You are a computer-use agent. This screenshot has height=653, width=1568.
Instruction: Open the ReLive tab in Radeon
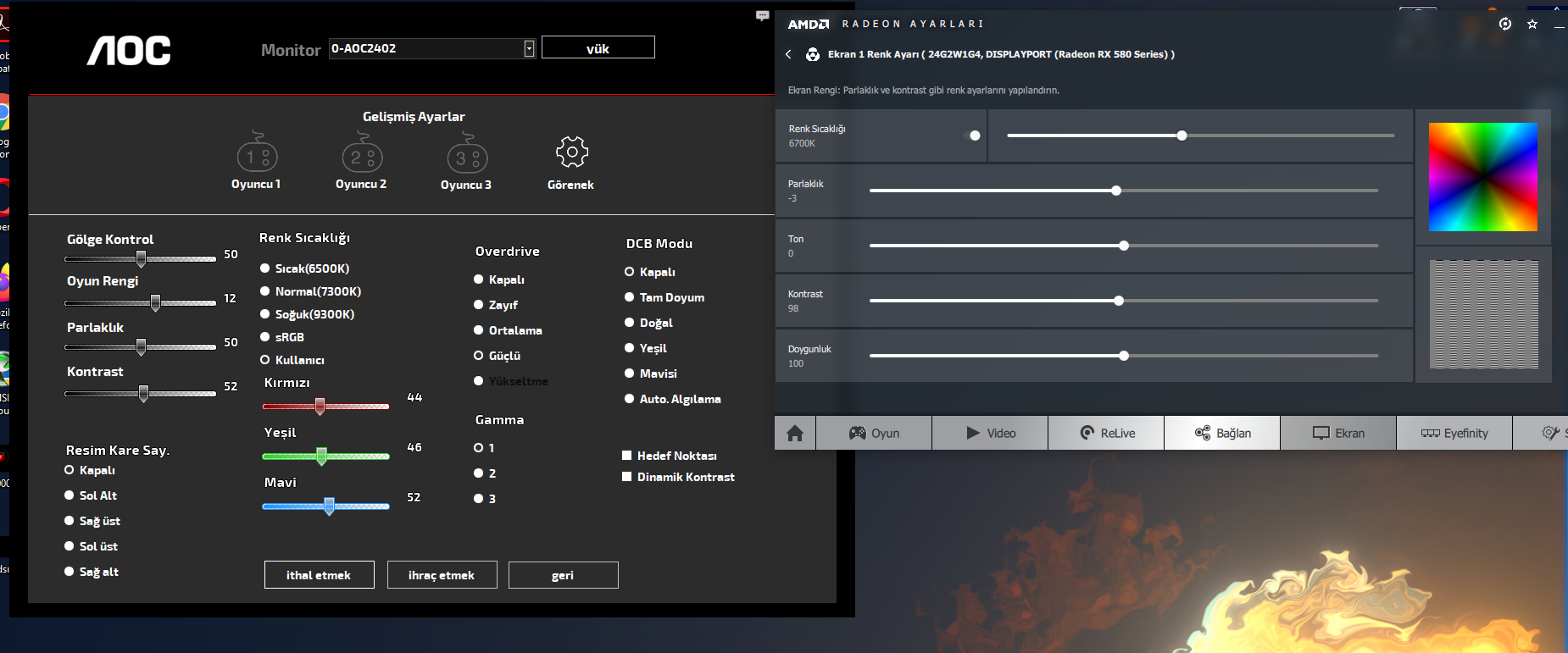click(1106, 433)
